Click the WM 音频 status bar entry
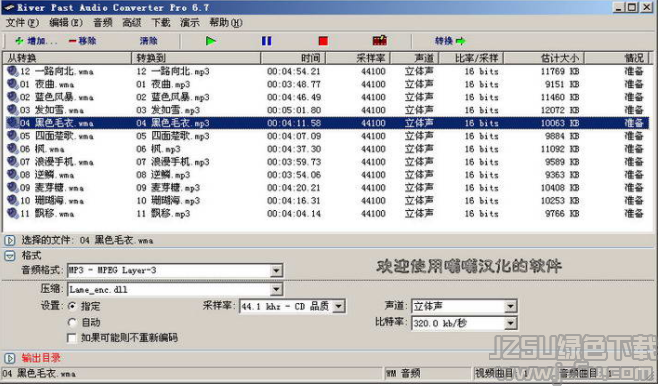659x386 pixels. click(x=403, y=373)
